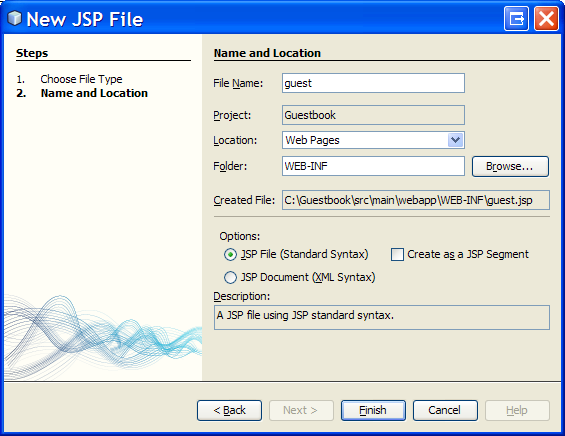Select JSP File (Standard Syntax) radio button
The image size is (565, 436).
pos(230,254)
